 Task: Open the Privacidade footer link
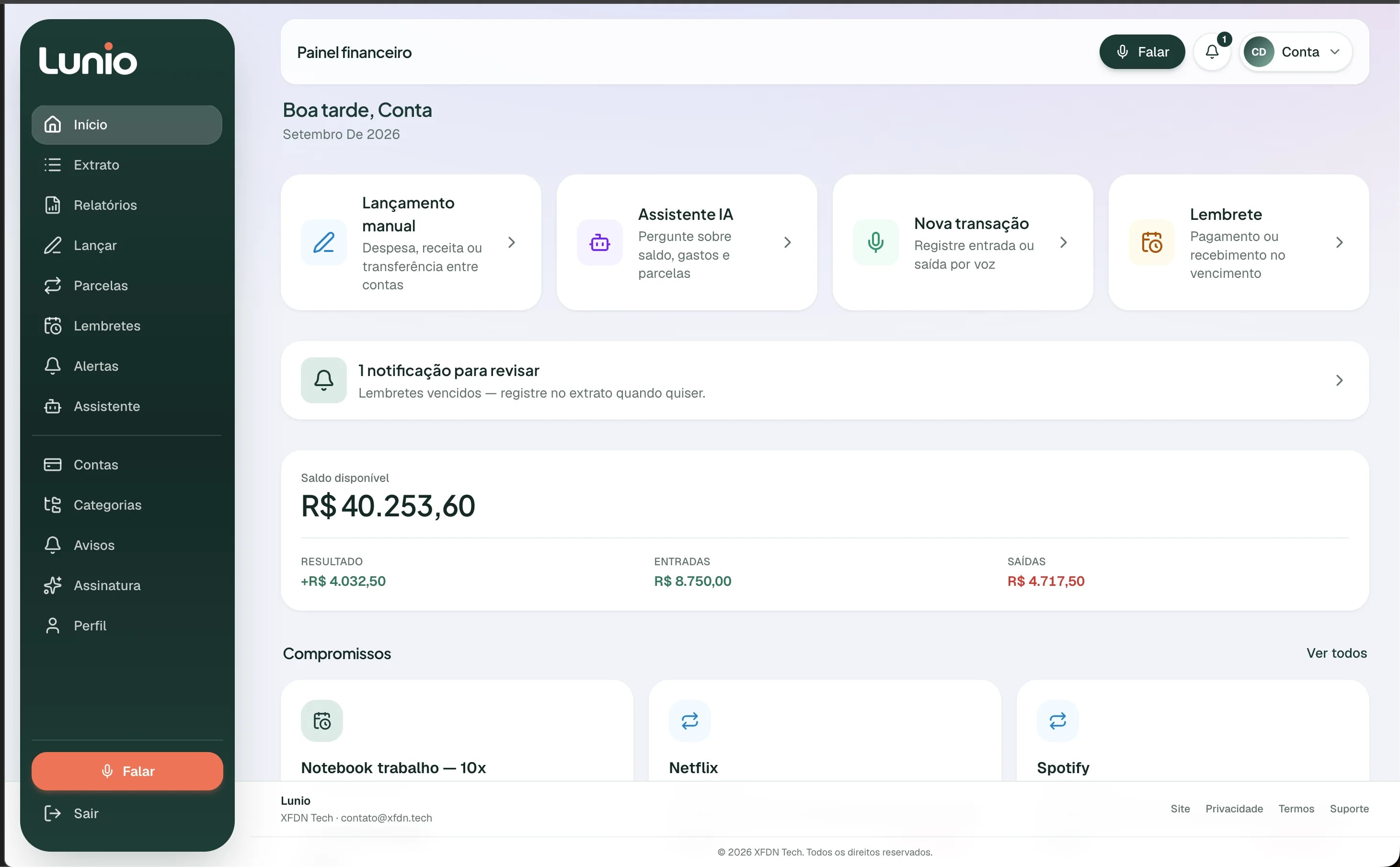pos(1234,809)
